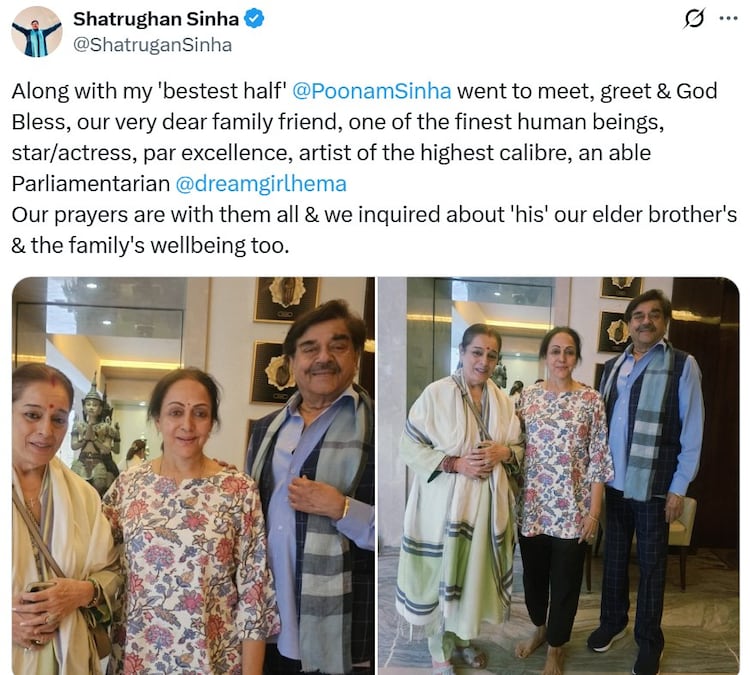The height and width of the screenshot is (675, 750).
Task: Open the @PoonamSinha mention link
Action: click(x=371, y=91)
